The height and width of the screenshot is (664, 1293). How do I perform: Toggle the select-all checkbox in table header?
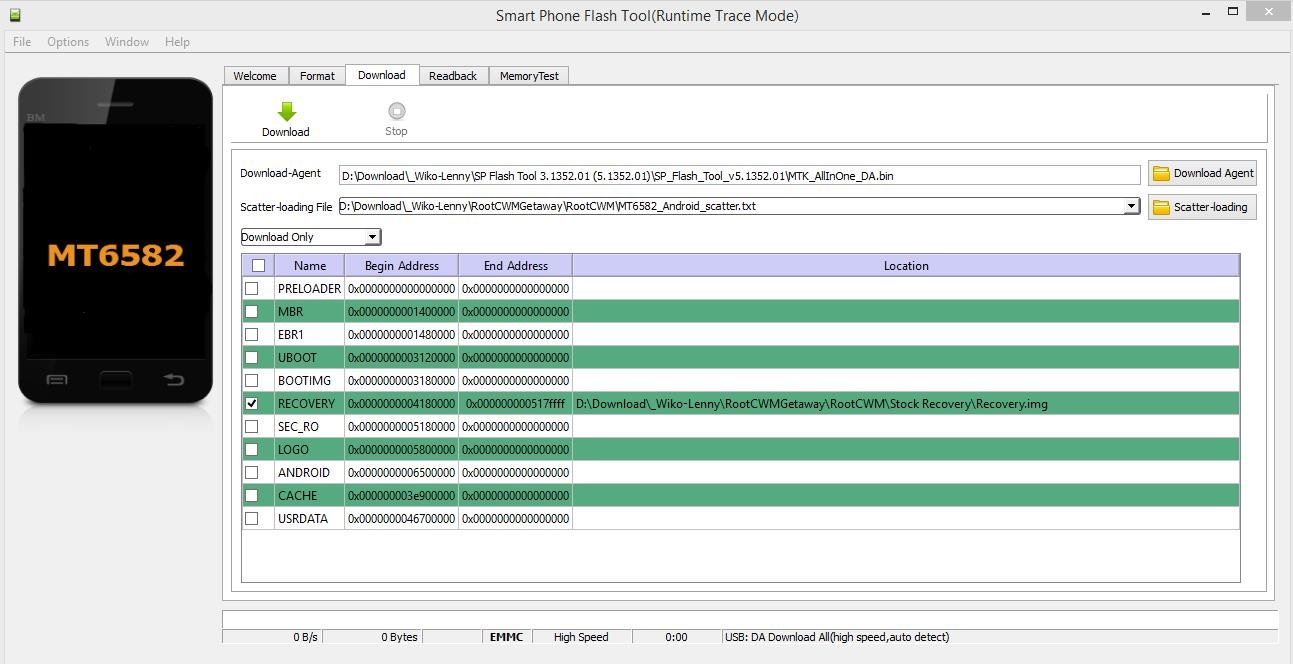pyautogui.click(x=258, y=266)
